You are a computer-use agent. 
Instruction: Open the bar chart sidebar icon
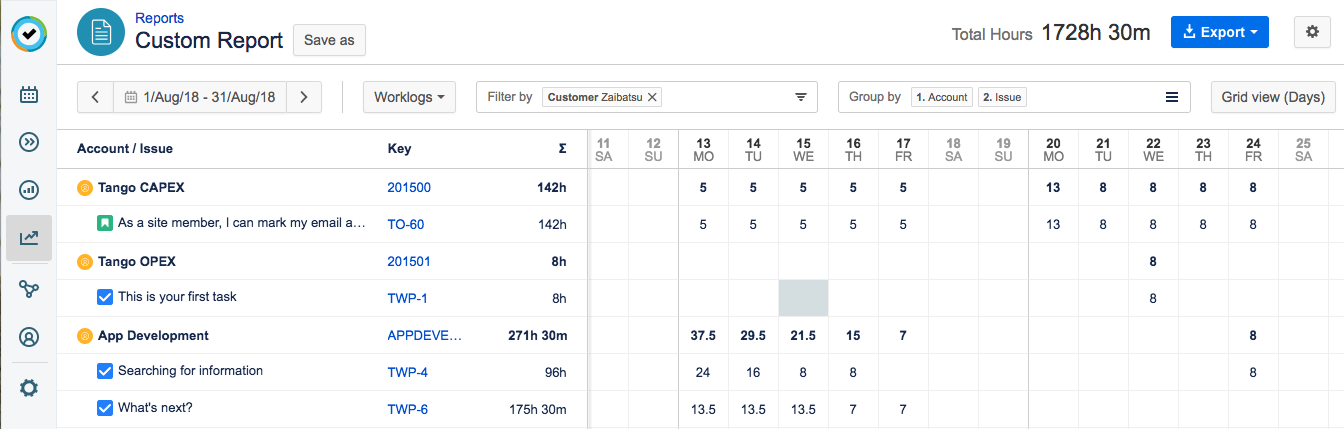click(29, 190)
